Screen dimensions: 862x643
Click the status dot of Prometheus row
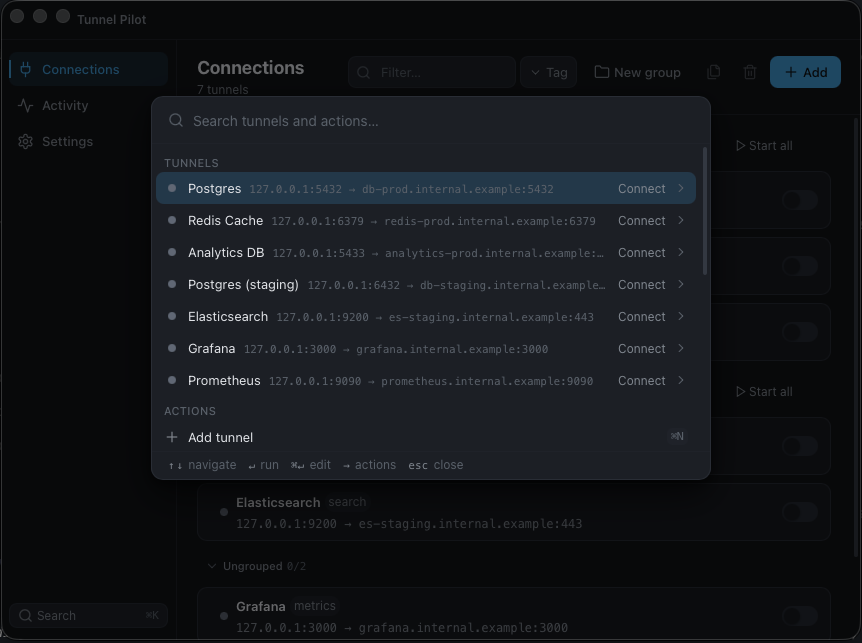click(x=172, y=380)
